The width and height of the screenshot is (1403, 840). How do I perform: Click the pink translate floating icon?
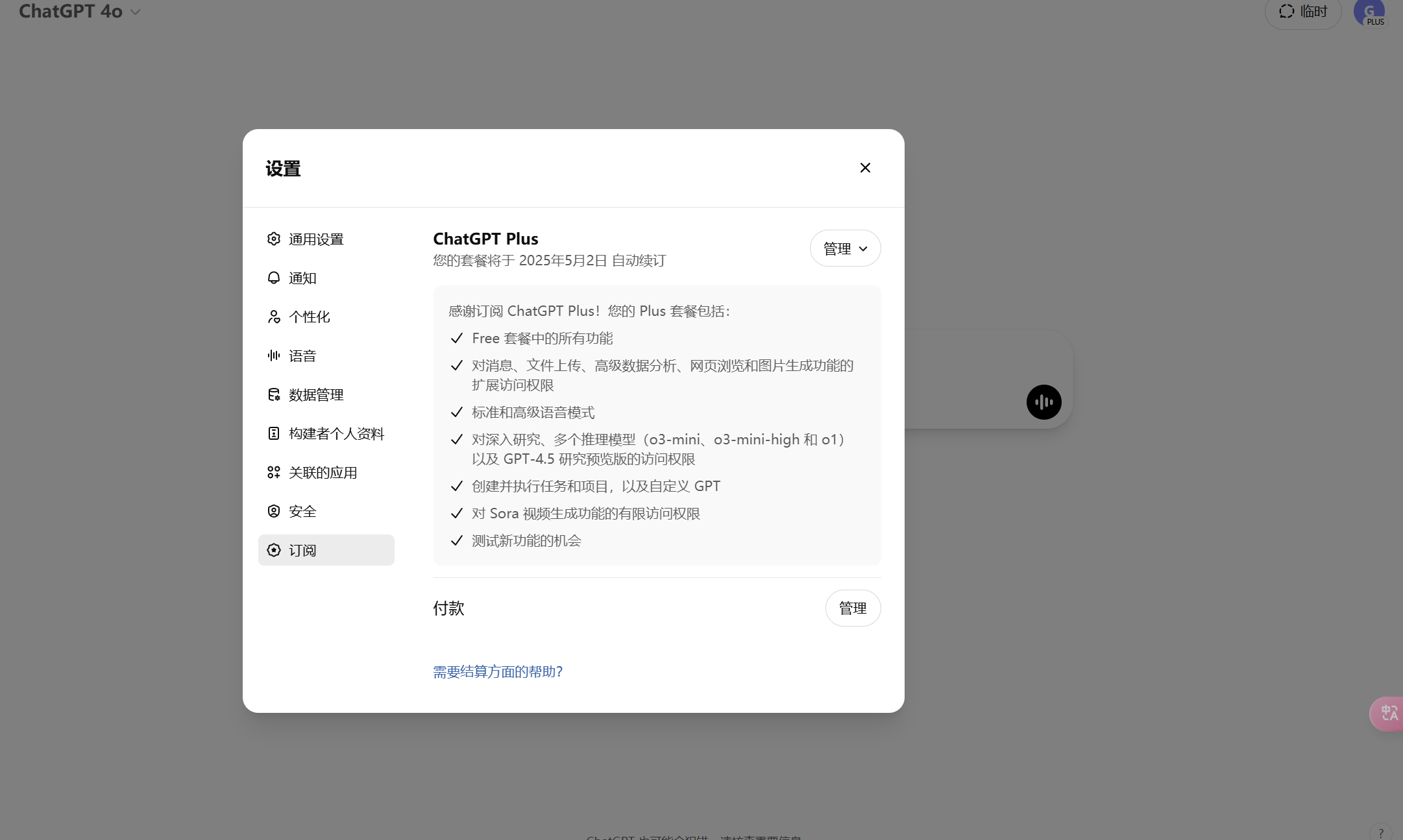coord(1387,714)
